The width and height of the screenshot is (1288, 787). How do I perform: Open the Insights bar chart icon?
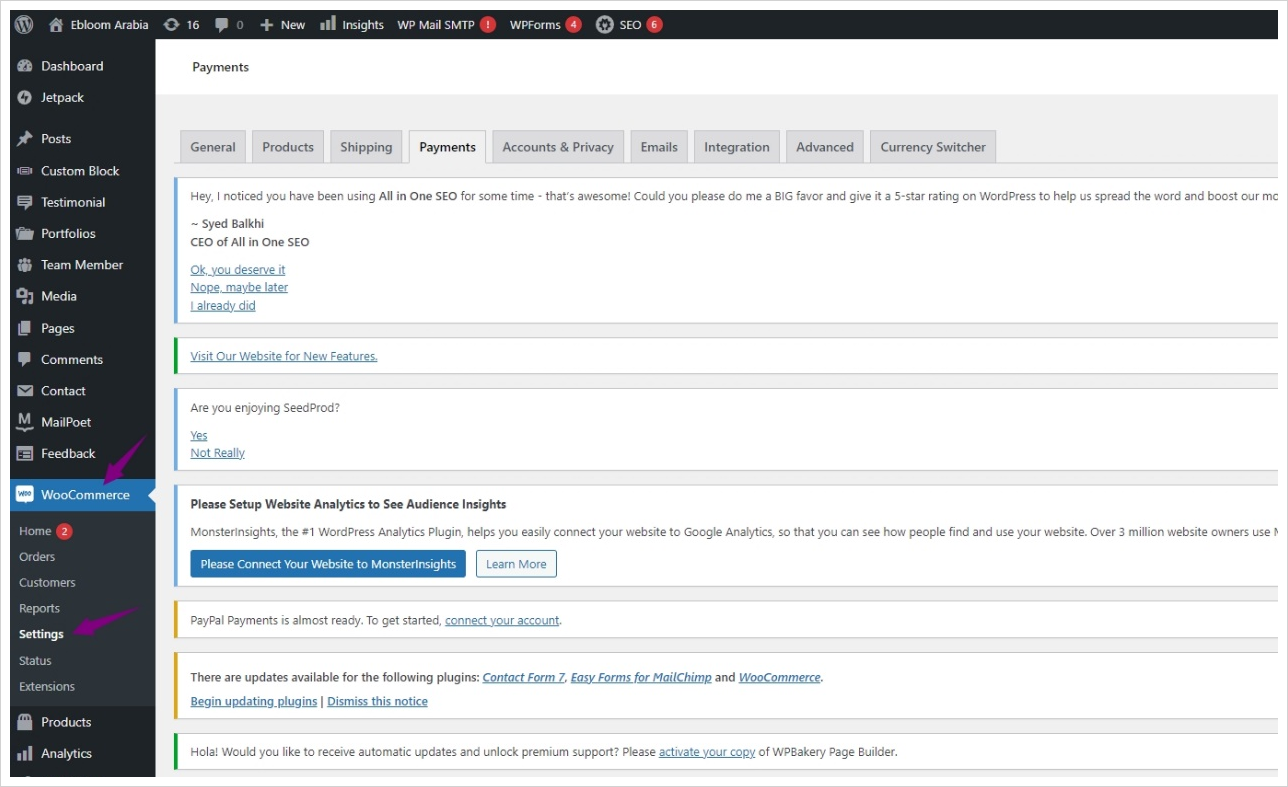328,24
